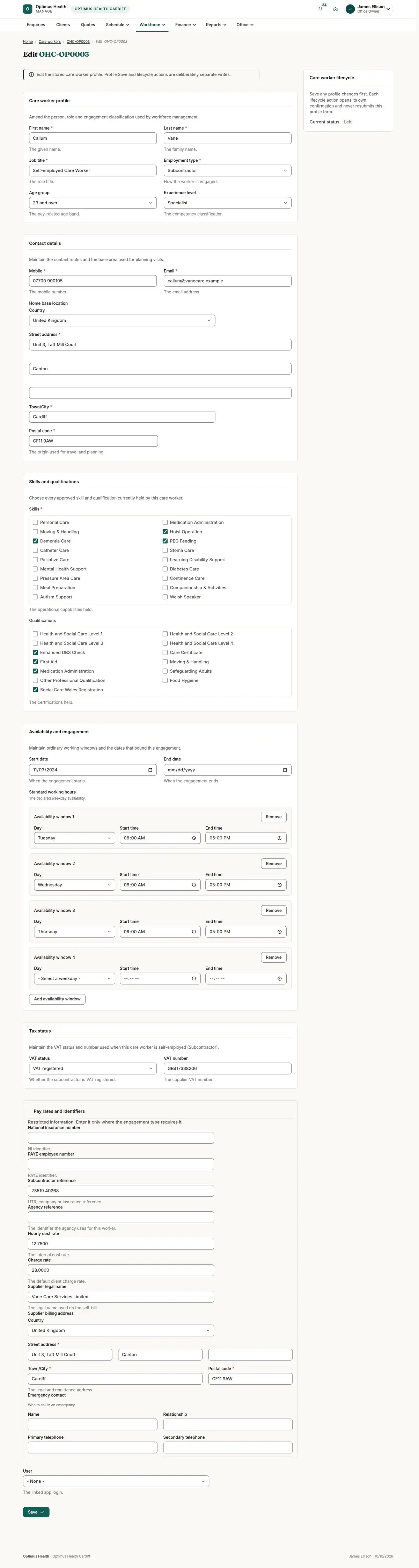419x1568 pixels.
Task: Choose a weekday for Availability window 4
Action: point(75,979)
